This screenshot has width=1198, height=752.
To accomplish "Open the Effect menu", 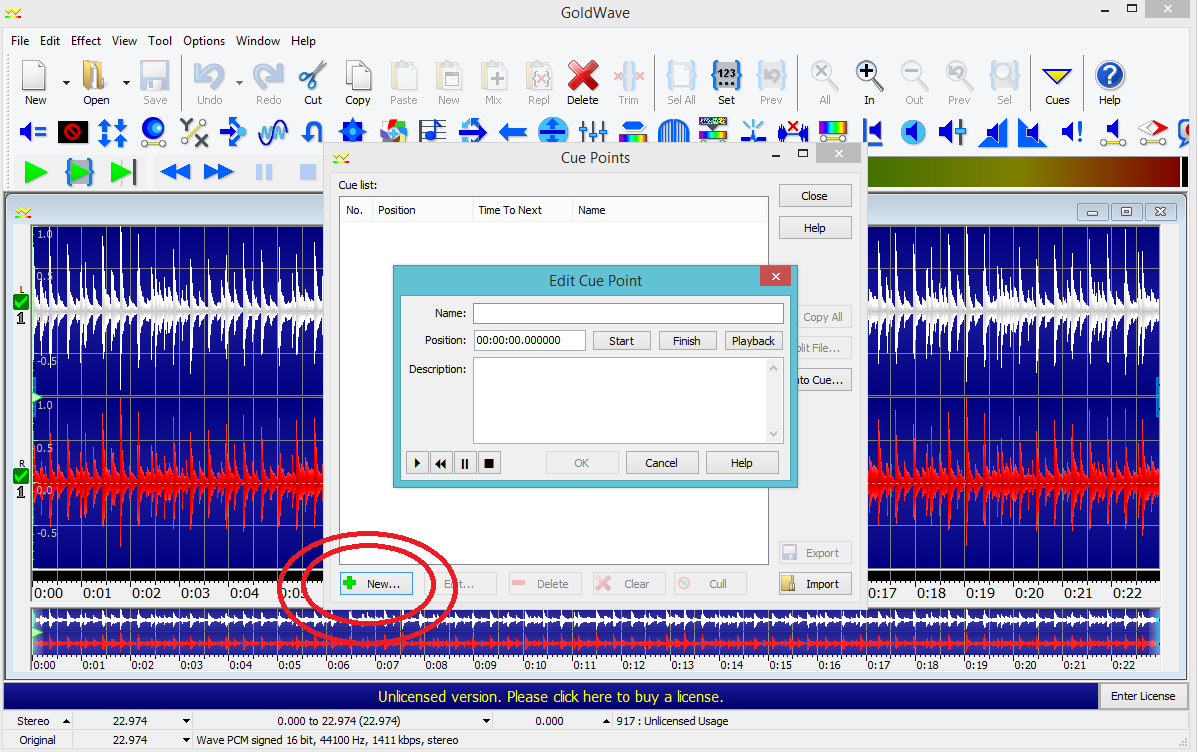I will pos(86,41).
